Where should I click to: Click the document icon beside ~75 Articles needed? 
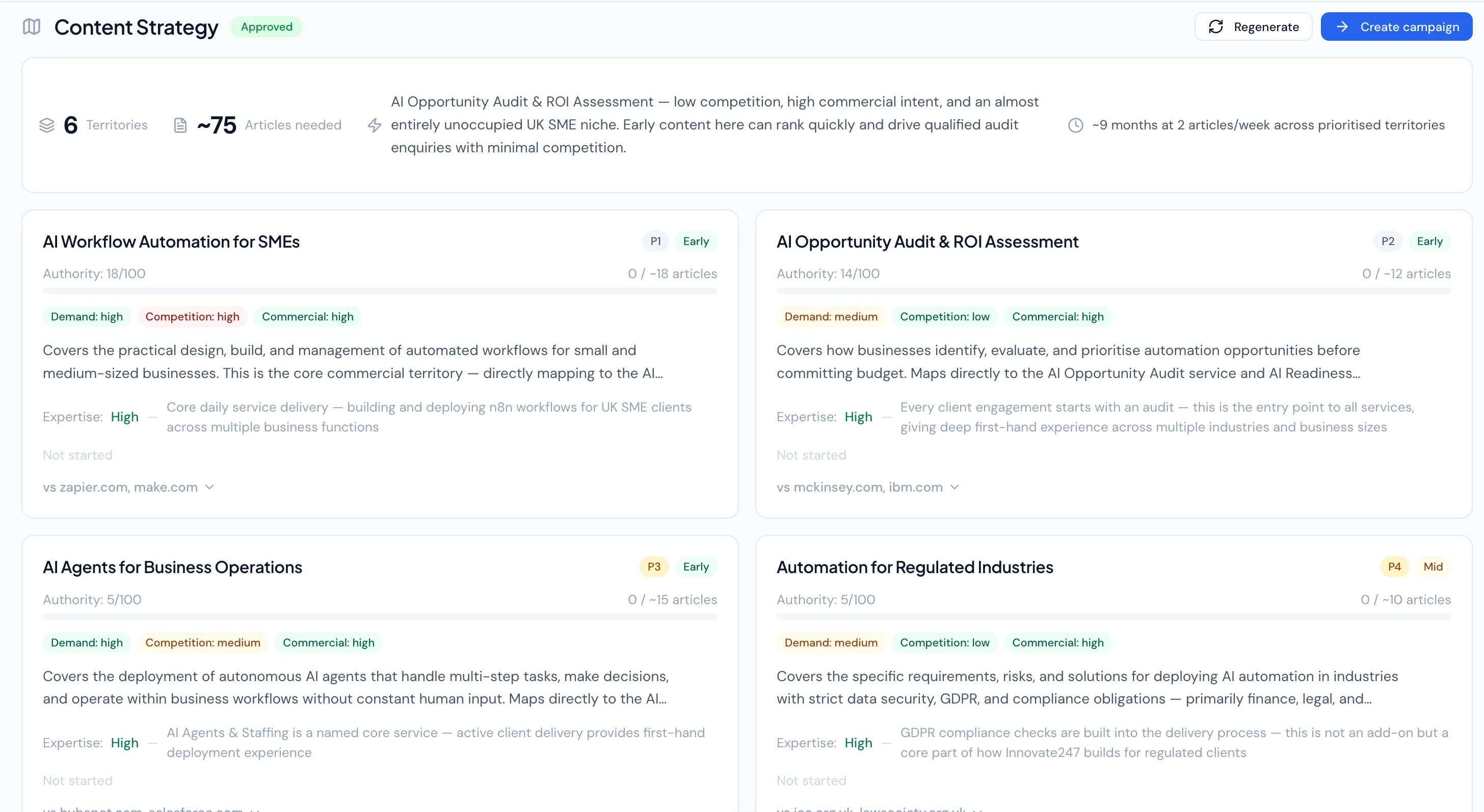click(180, 125)
